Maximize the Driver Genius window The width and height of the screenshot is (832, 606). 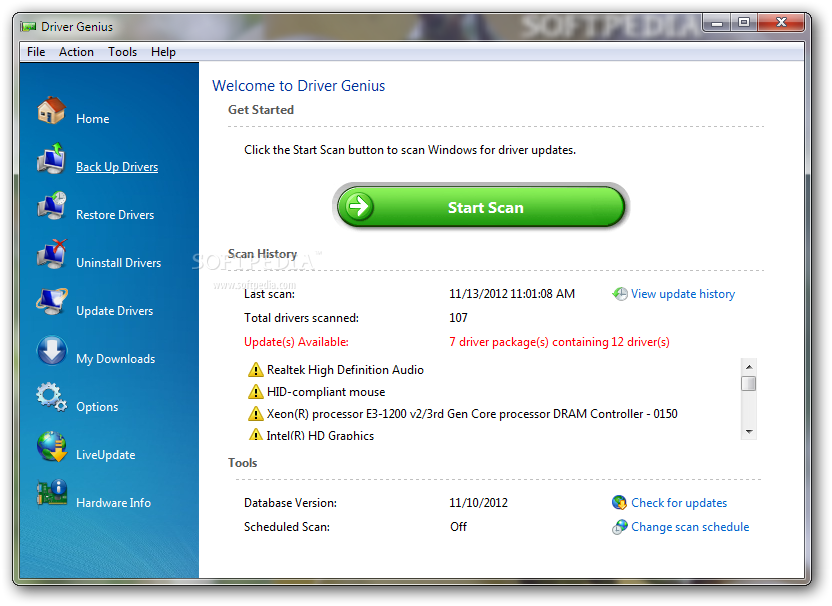pyautogui.click(x=744, y=23)
